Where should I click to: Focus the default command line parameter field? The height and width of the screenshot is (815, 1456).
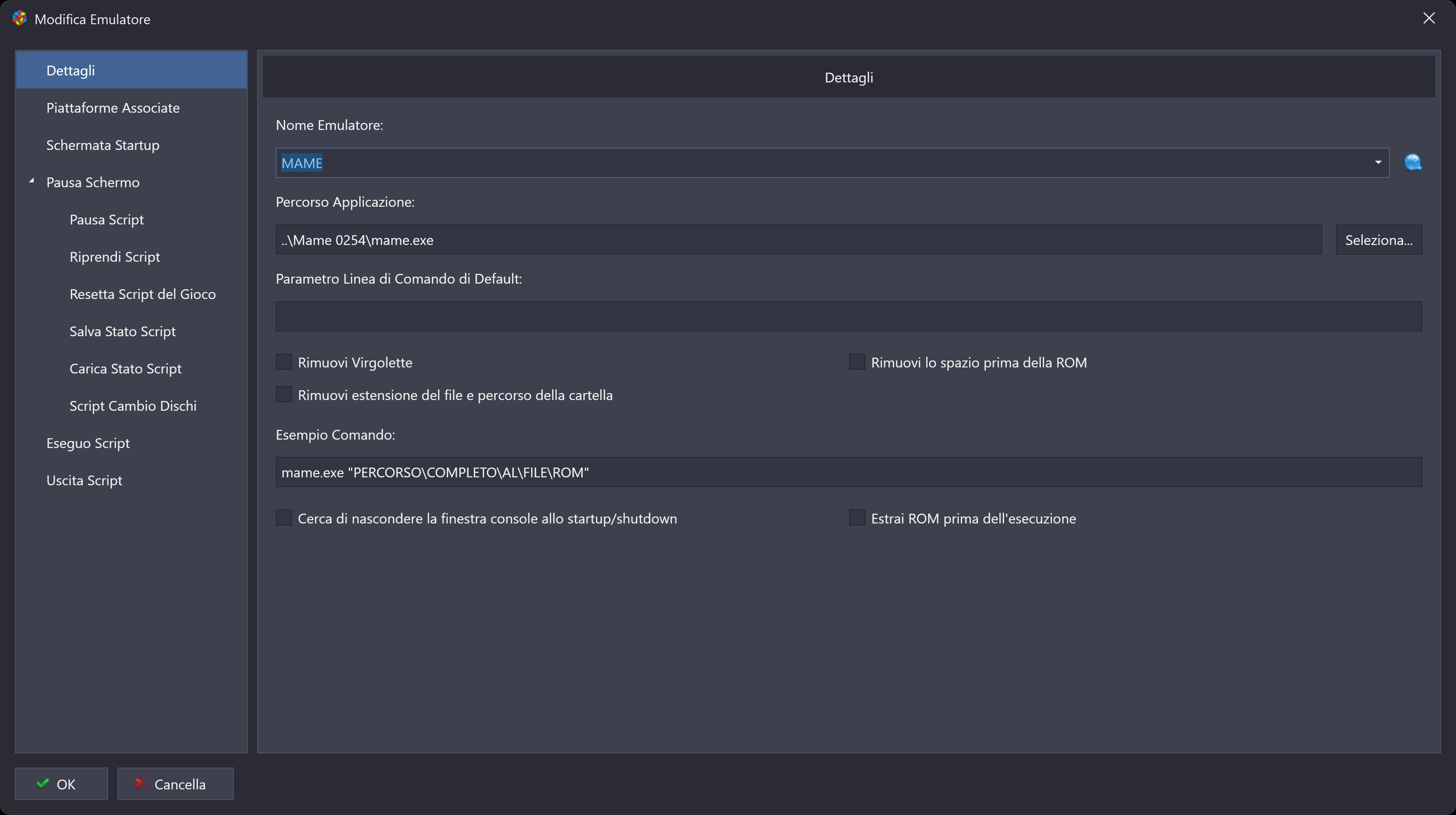click(x=848, y=316)
